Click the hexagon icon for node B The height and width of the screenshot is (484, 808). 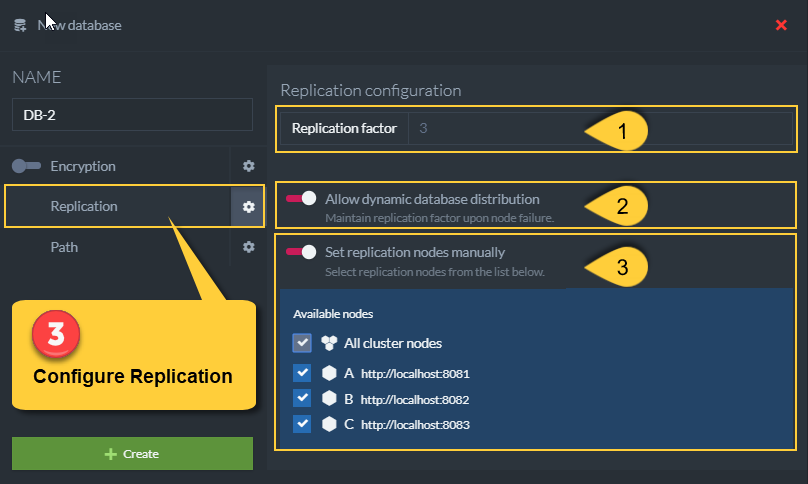coord(329,398)
